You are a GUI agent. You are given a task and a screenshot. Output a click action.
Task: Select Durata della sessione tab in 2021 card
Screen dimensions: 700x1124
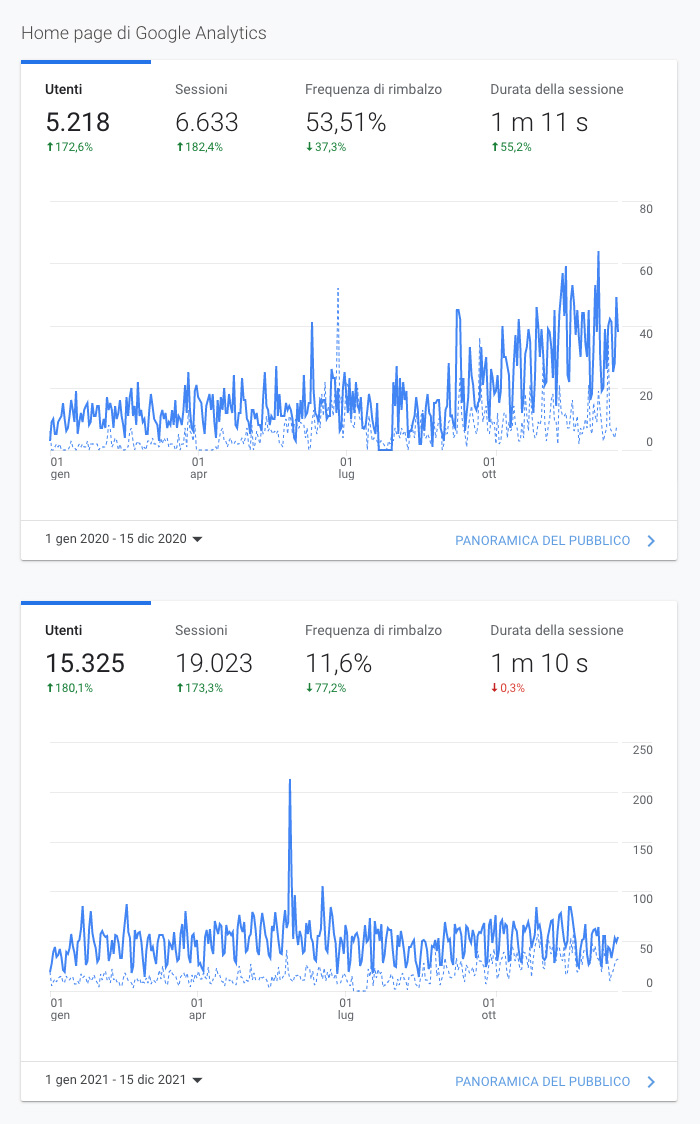557,659
